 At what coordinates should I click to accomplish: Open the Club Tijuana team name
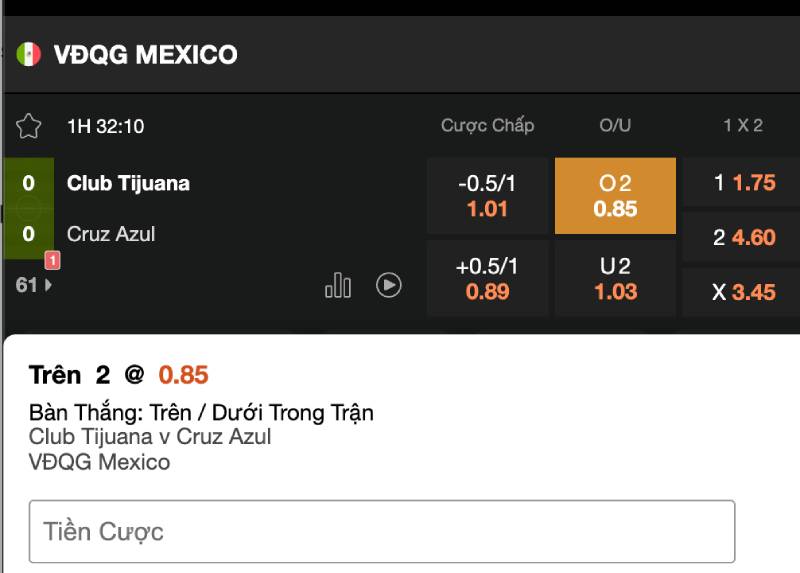click(128, 183)
